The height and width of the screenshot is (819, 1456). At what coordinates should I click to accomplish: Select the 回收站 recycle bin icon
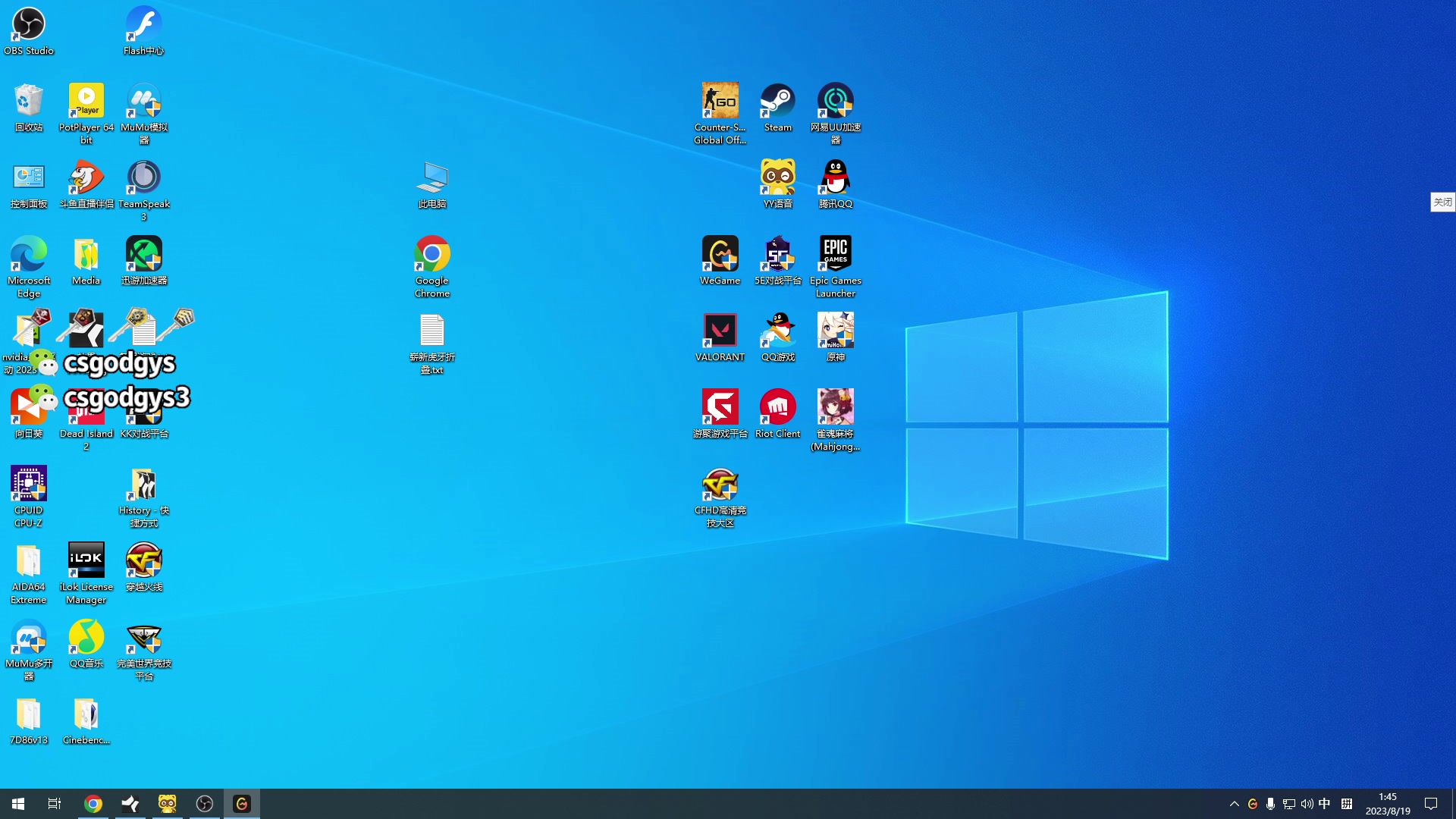pos(29,108)
